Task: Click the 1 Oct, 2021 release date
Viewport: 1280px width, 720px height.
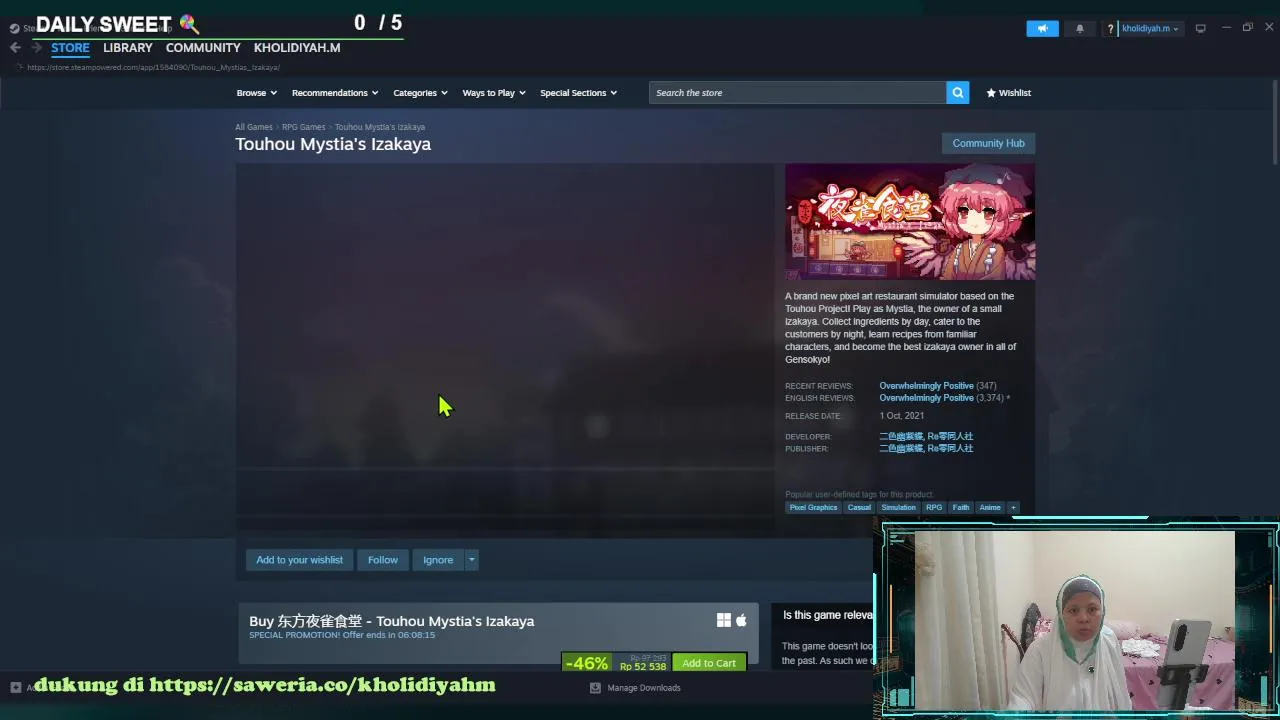Action: pos(902,416)
